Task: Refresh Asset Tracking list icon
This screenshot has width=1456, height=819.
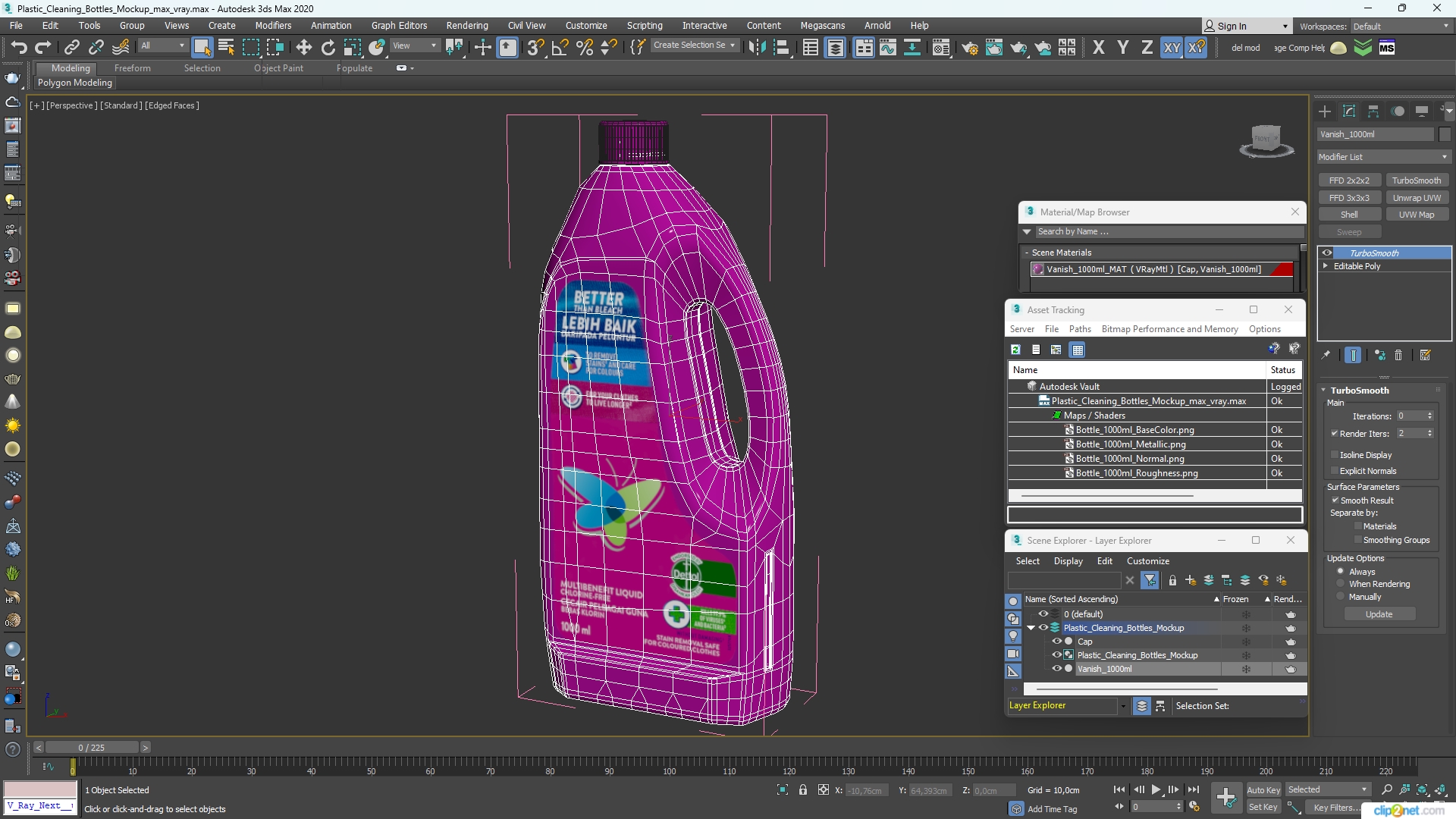Action: (x=1015, y=350)
